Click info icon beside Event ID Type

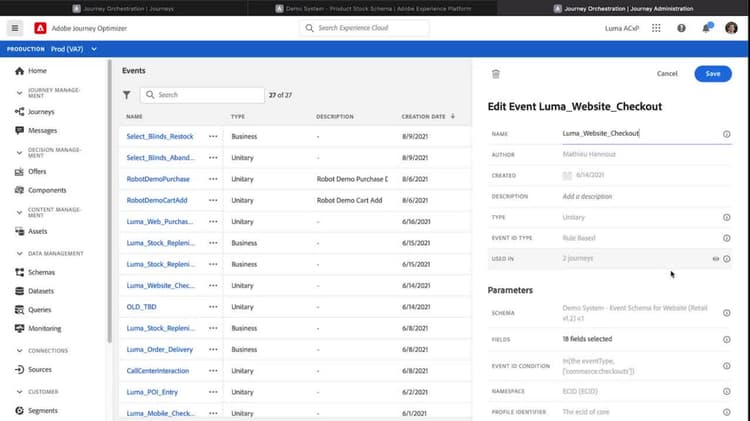pyautogui.click(x=727, y=238)
